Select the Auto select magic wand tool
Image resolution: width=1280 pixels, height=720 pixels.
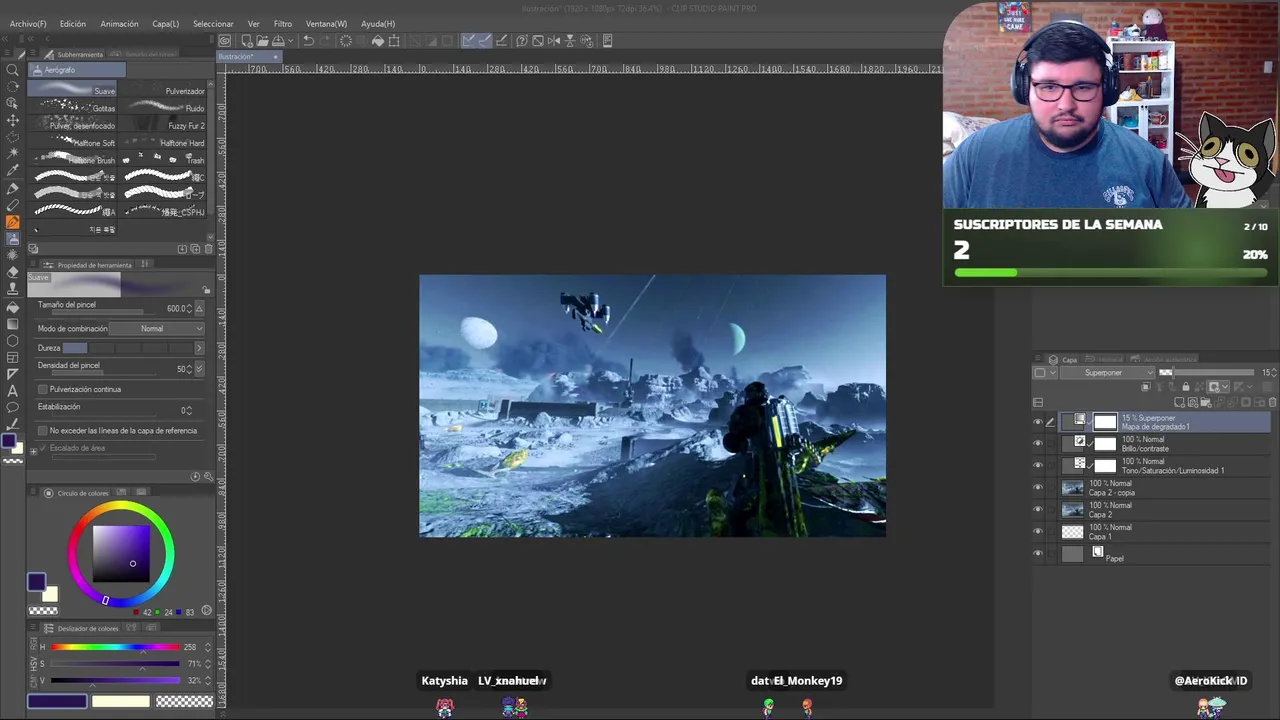coord(13,153)
